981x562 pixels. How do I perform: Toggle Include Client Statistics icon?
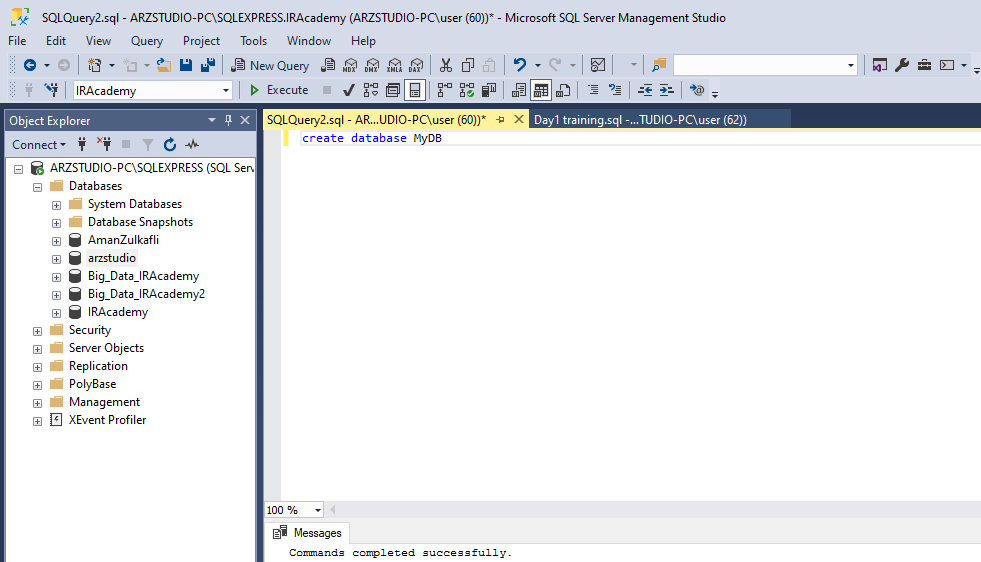coord(489,90)
